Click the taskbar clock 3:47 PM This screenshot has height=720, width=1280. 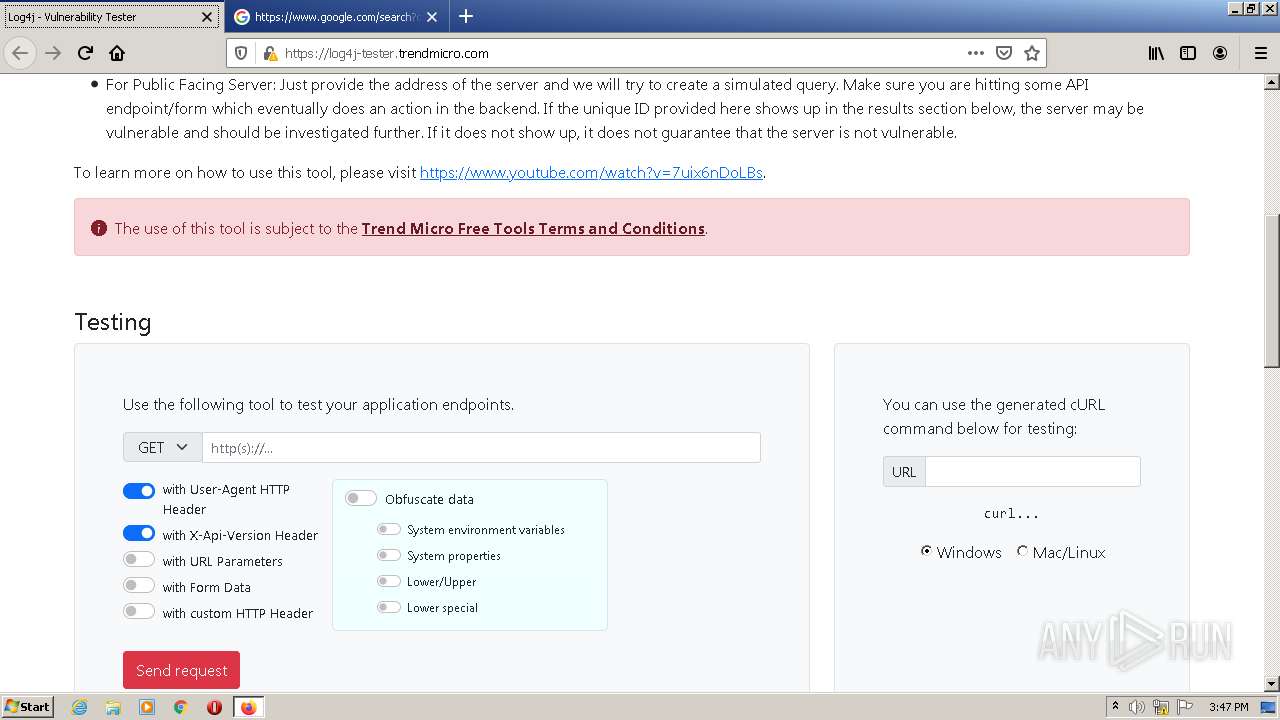(1228, 707)
